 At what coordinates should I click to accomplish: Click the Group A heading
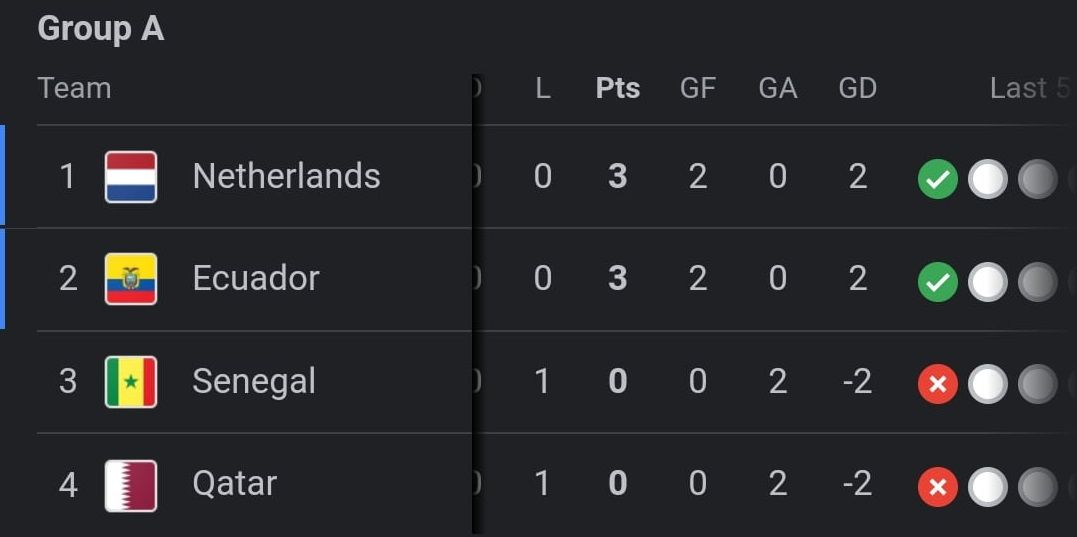point(100,29)
